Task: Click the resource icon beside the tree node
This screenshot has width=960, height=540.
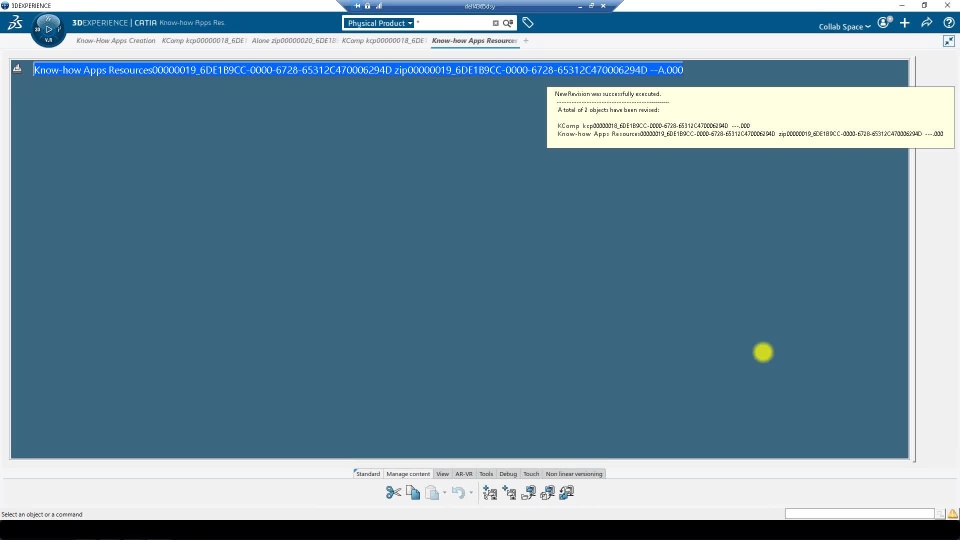Action: point(17,69)
